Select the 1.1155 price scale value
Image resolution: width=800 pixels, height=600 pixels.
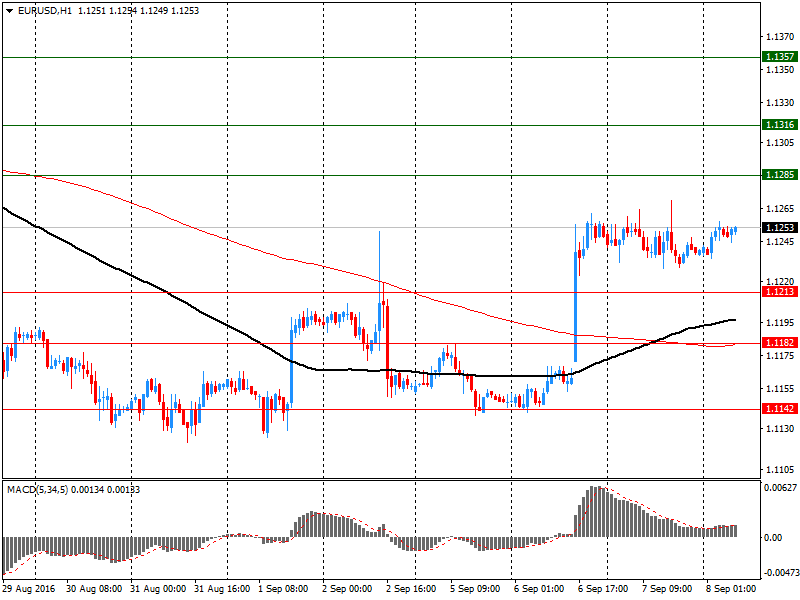780,389
